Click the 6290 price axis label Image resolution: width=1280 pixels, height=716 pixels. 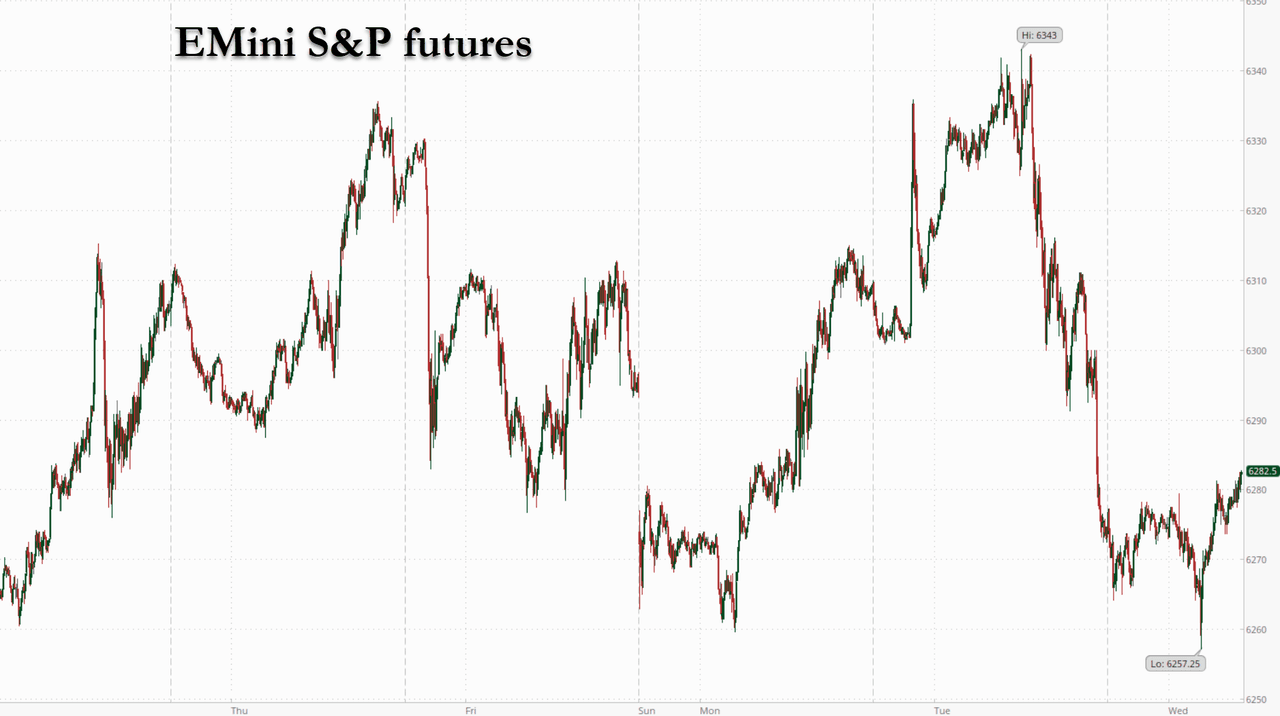(x=1257, y=421)
